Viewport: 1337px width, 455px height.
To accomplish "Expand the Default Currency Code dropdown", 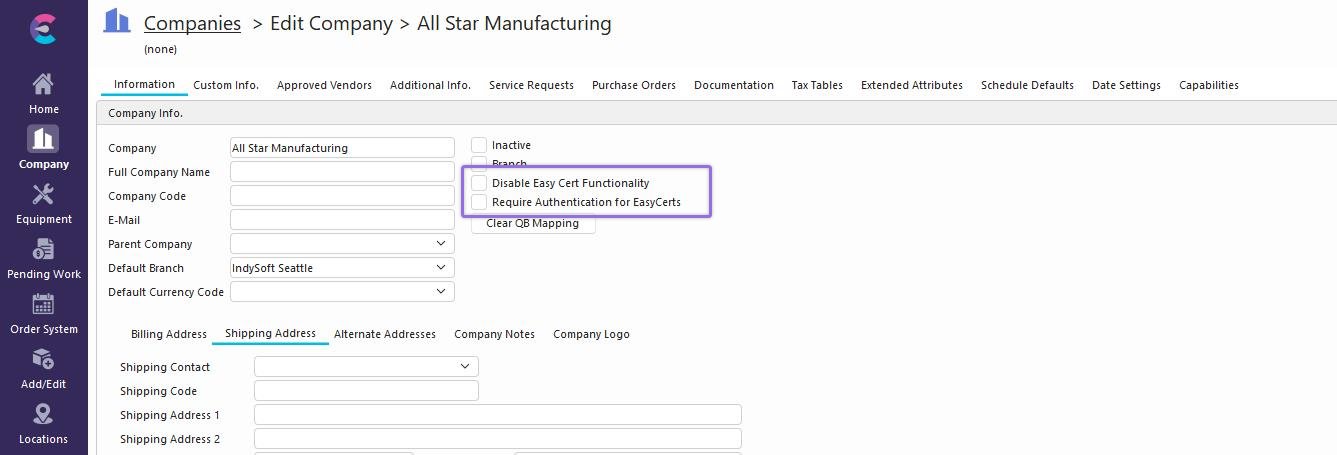I will (x=441, y=292).
